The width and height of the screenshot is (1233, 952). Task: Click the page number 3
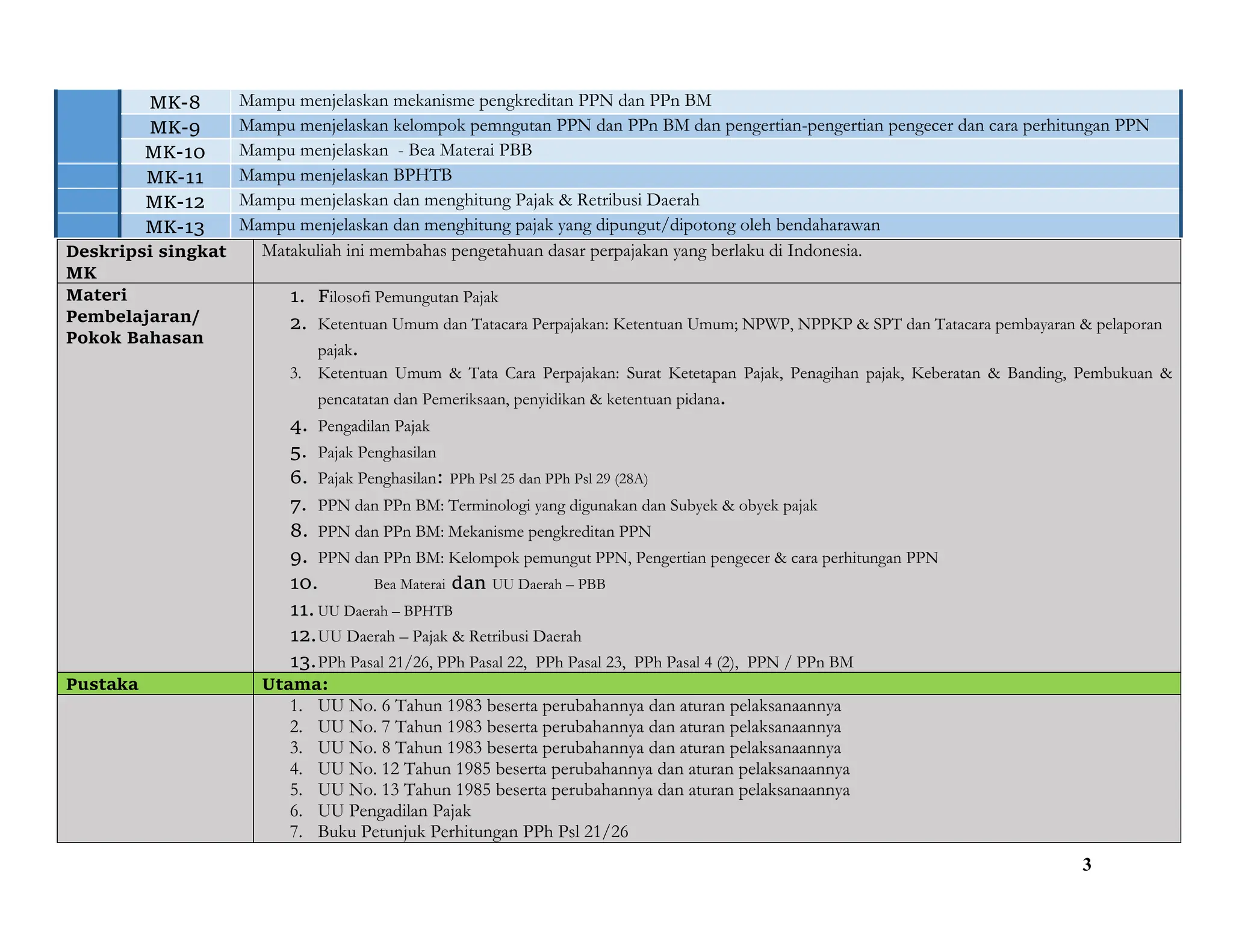pyautogui.click(x=1086, y=865)
